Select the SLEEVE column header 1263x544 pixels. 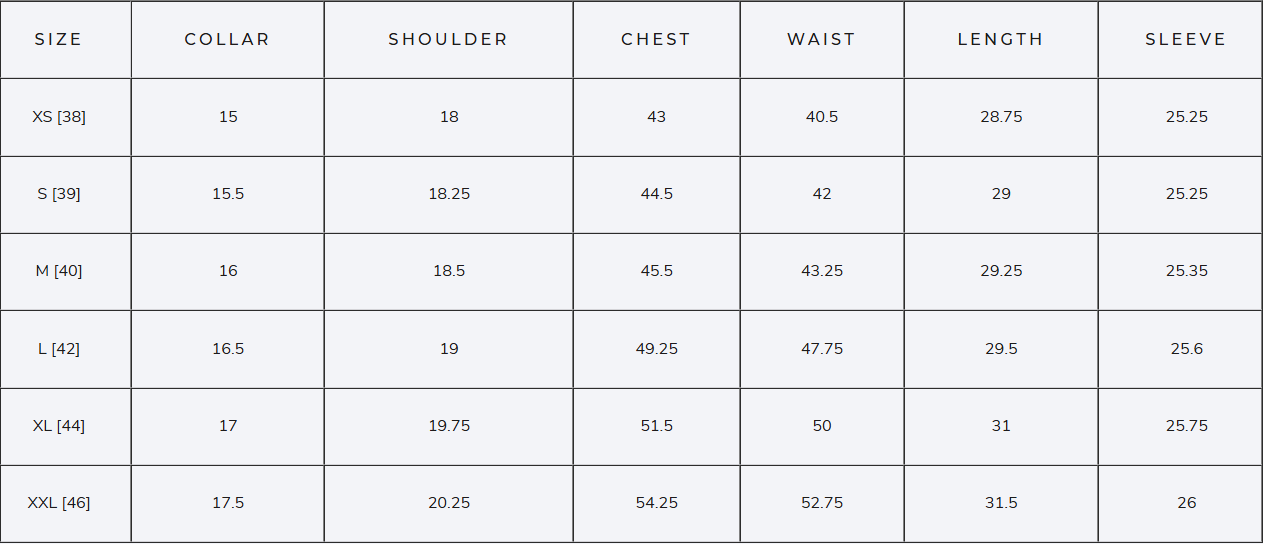click(1186, 40)
